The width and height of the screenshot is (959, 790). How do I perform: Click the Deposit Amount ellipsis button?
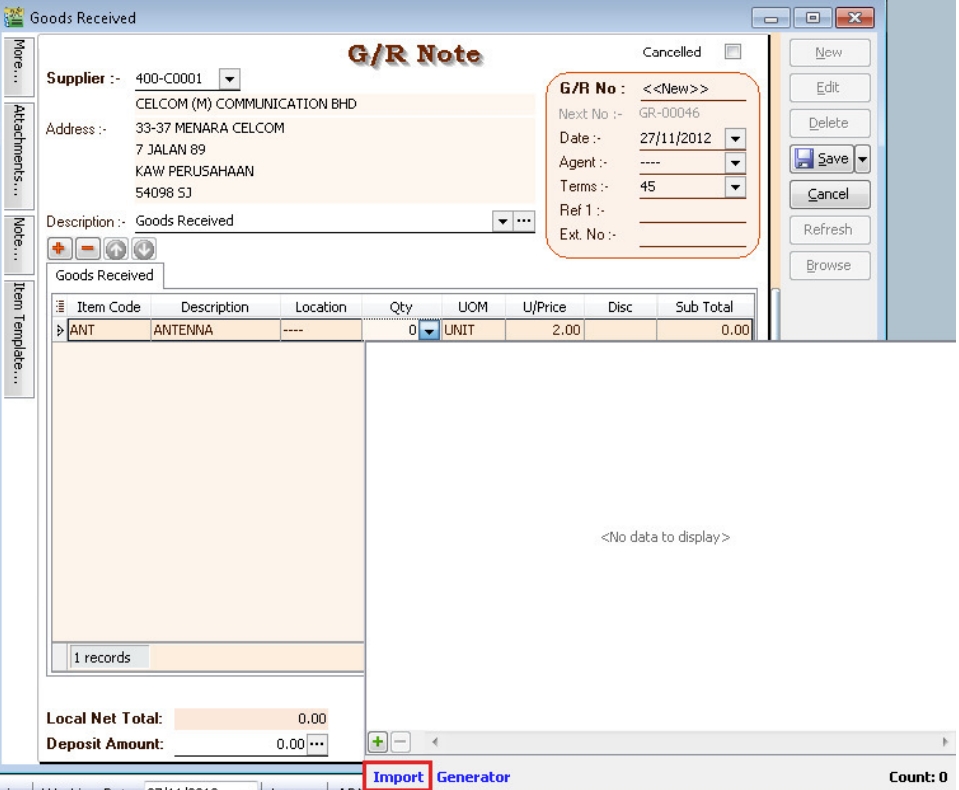coord(317,744)
